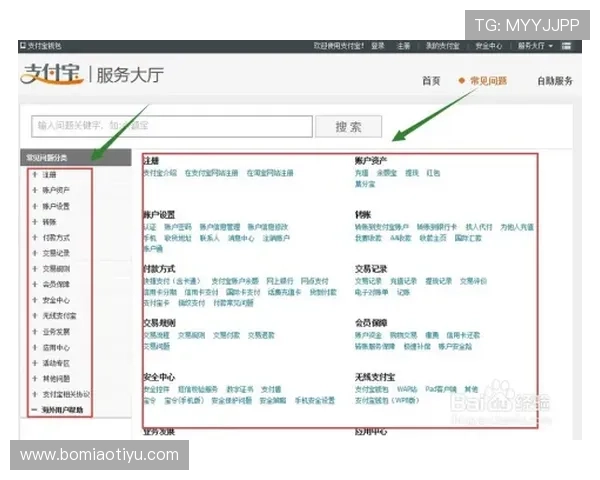Open 快捷支付(含卡通) link

(x=172, y=281)
